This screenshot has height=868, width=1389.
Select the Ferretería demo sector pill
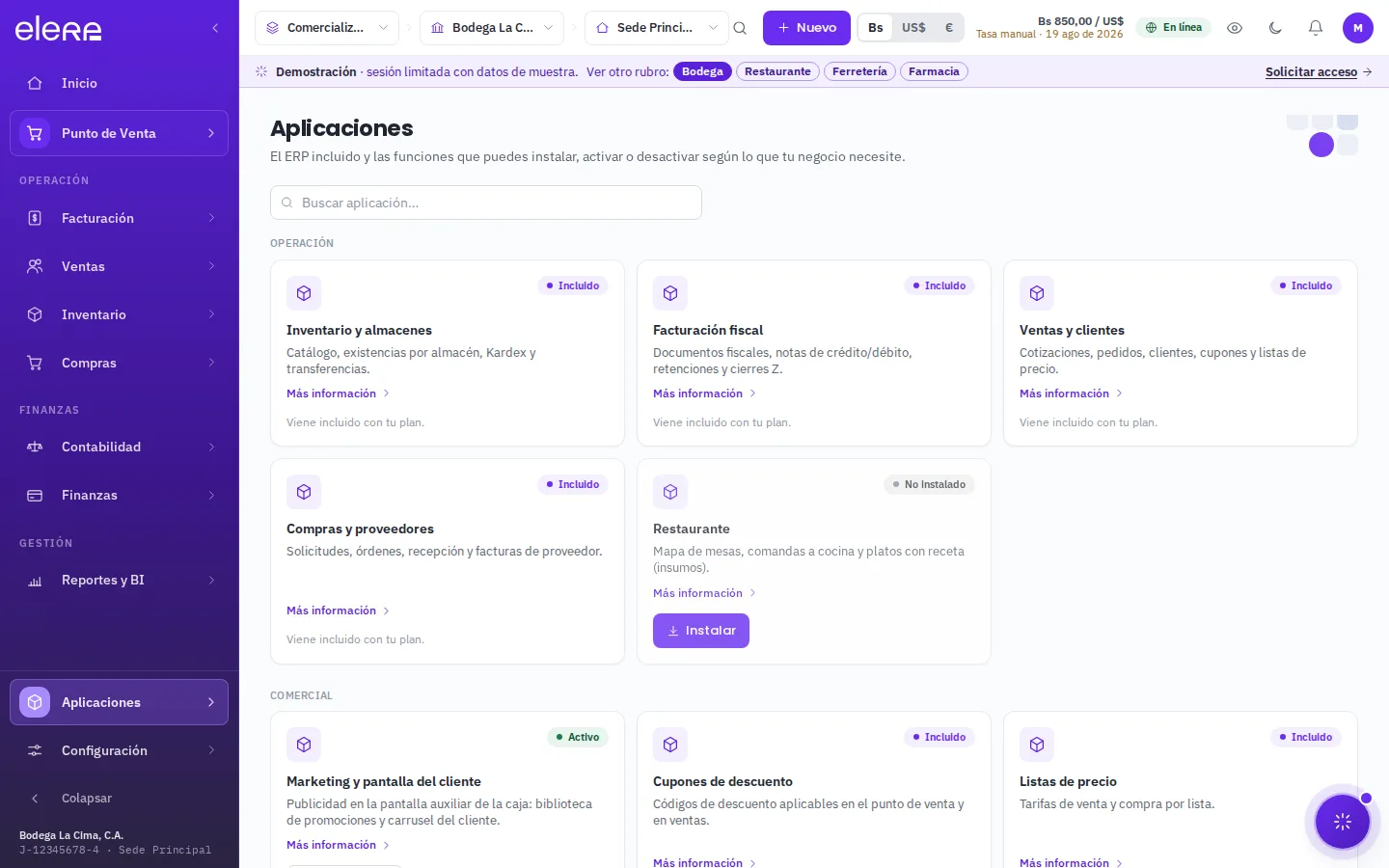pyautogui.click(x=859, y=71)
